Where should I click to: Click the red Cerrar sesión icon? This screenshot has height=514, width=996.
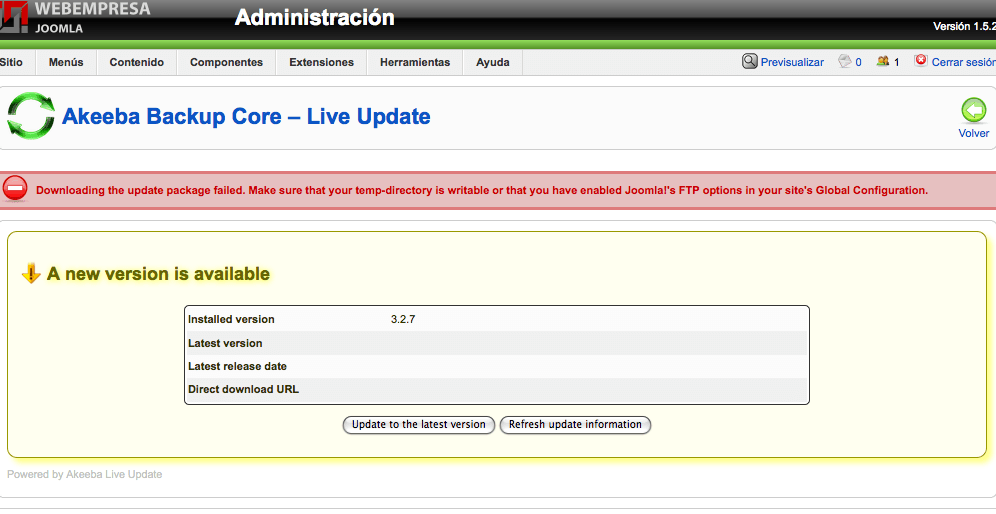920,61
